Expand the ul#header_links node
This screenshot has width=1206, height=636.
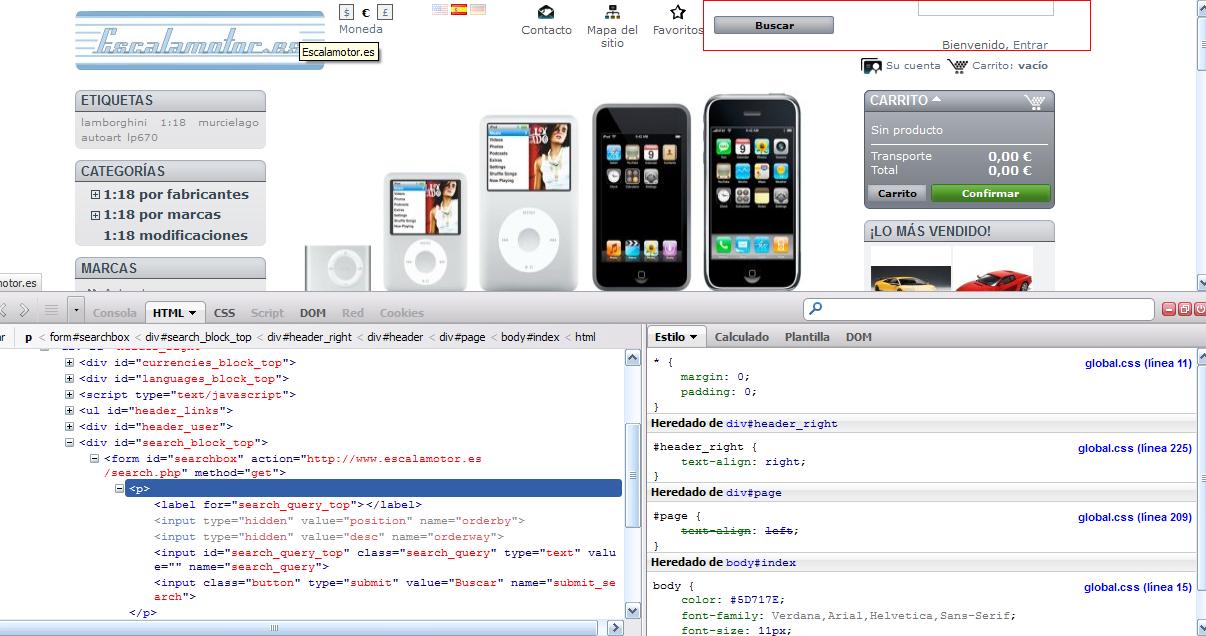(x=70, y=411)
